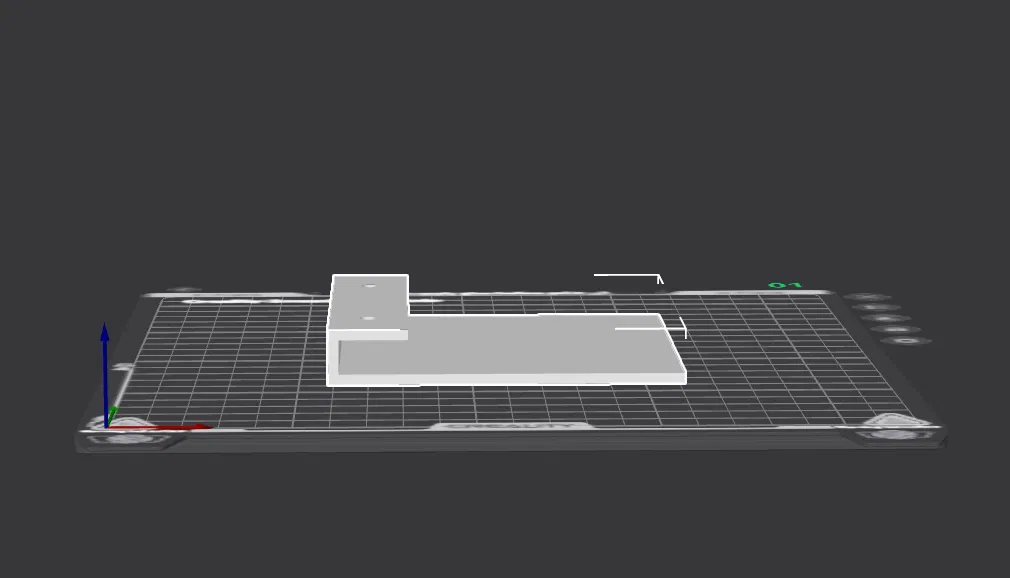Viewport: 1010px width, 578px height.
Task: Click the red X axis arrow
Action: tap(158, 427)
